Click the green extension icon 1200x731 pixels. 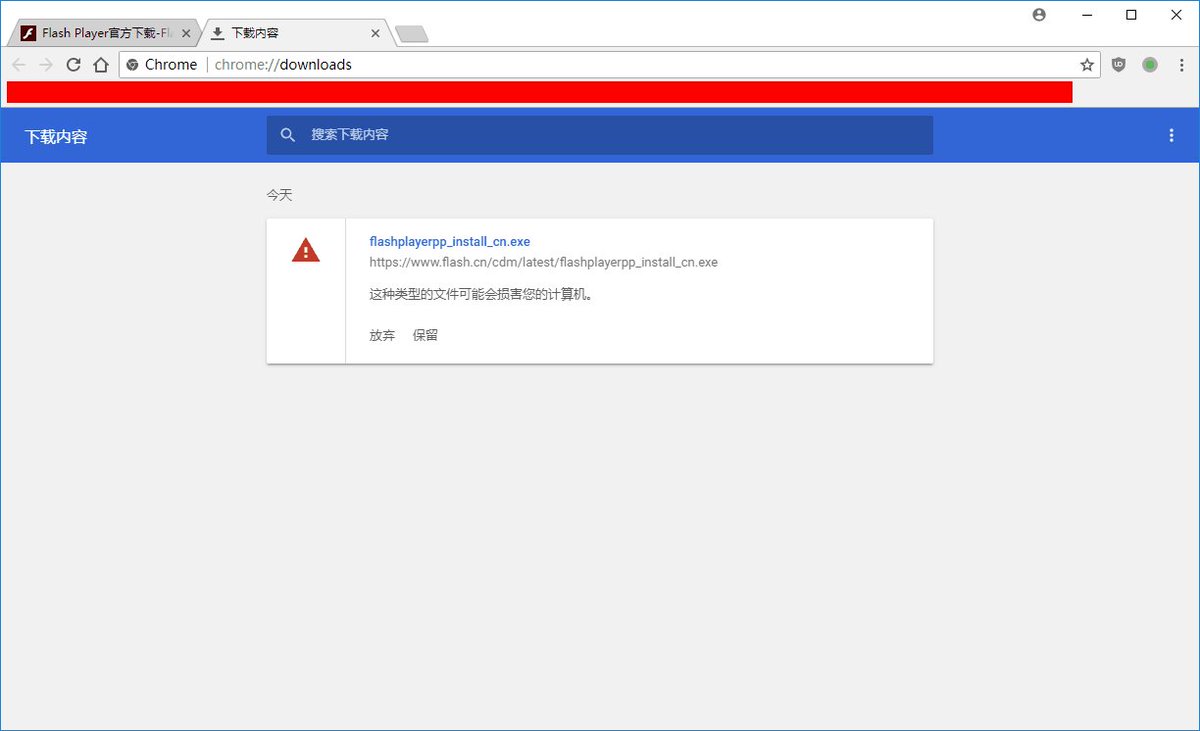[x=1149, y=64]
